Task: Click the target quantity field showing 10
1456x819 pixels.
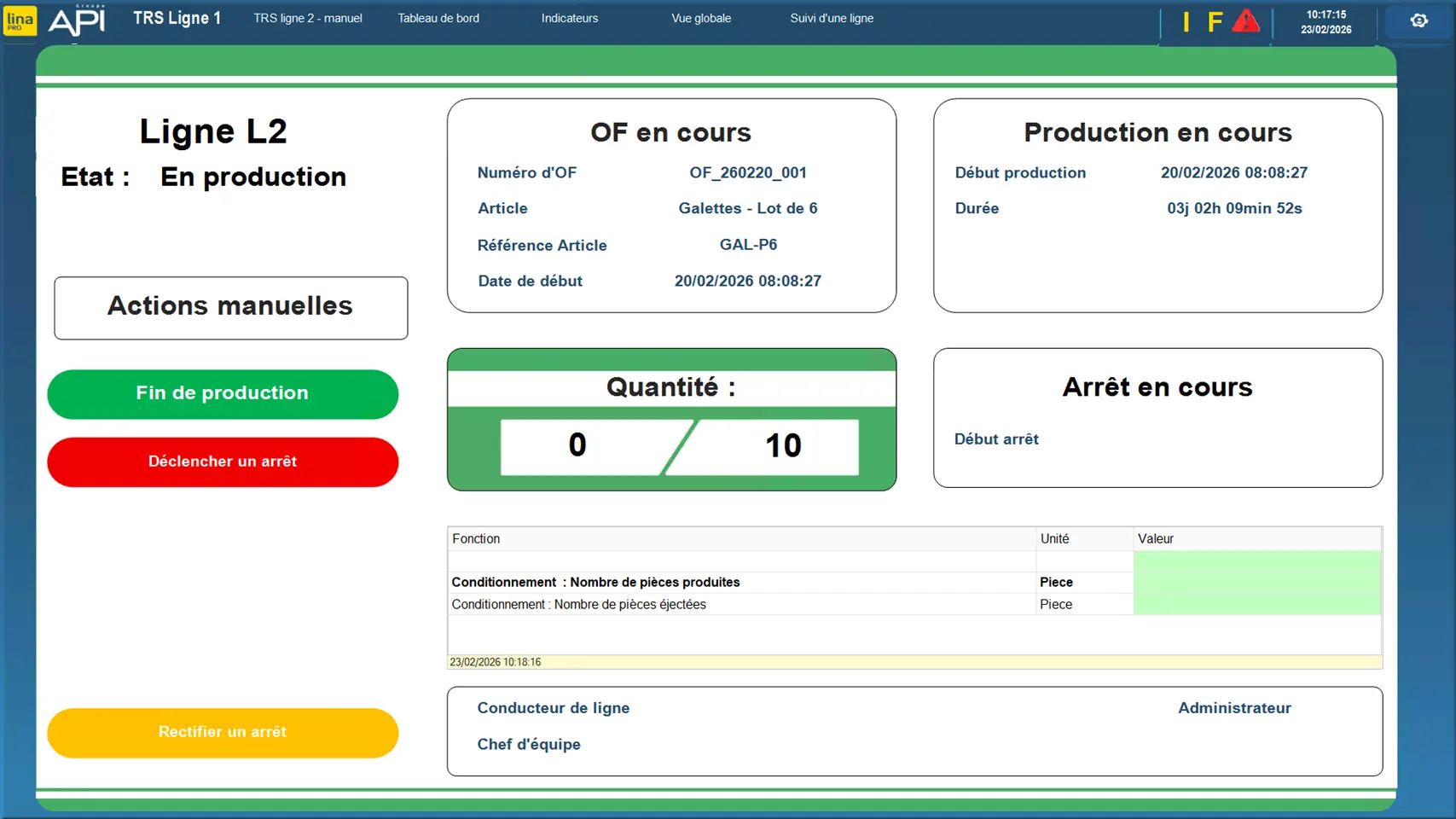Action: pyautogui.click(x=782, y=445)
